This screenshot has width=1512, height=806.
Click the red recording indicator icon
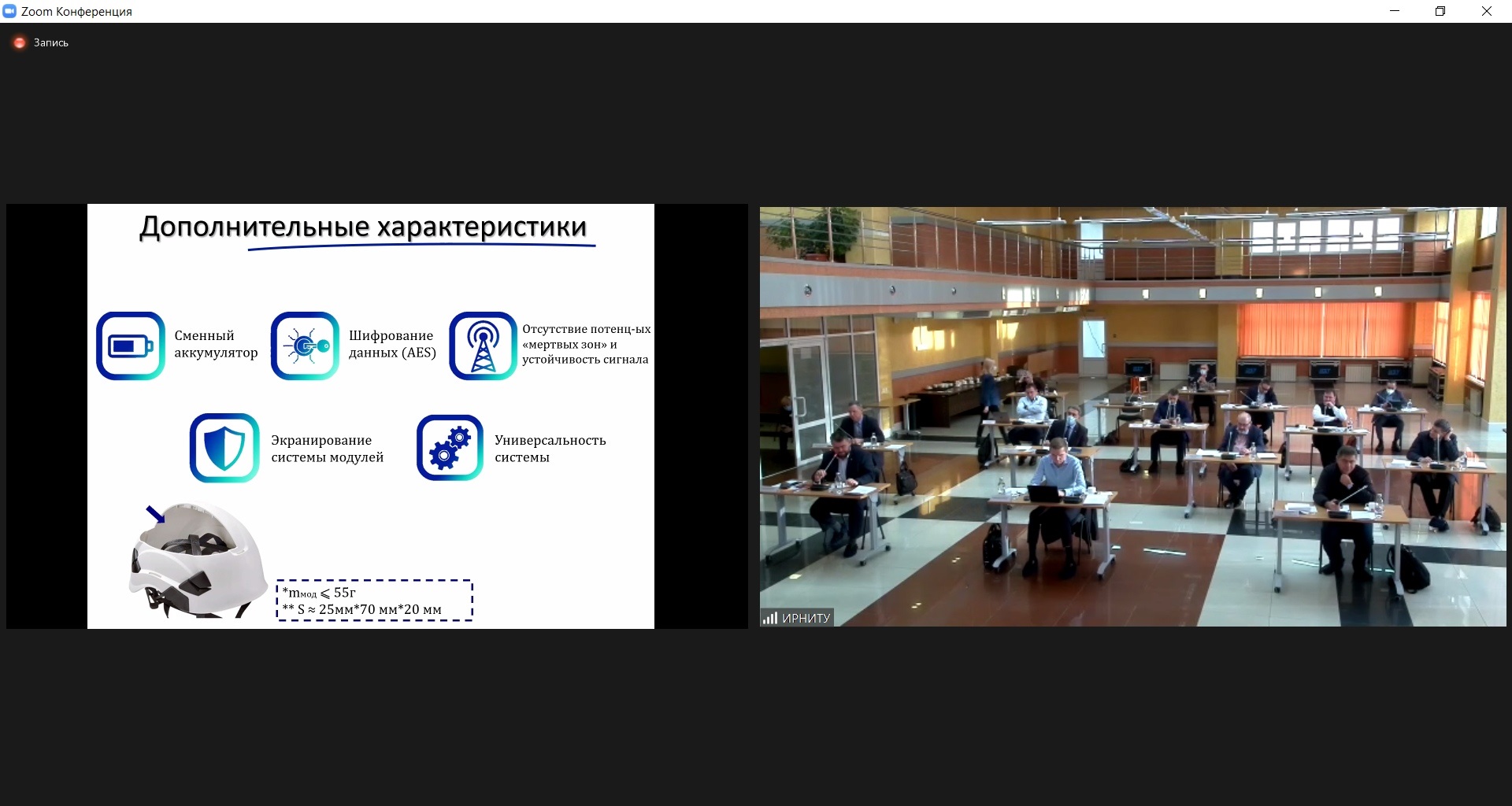tap(20, 43)
